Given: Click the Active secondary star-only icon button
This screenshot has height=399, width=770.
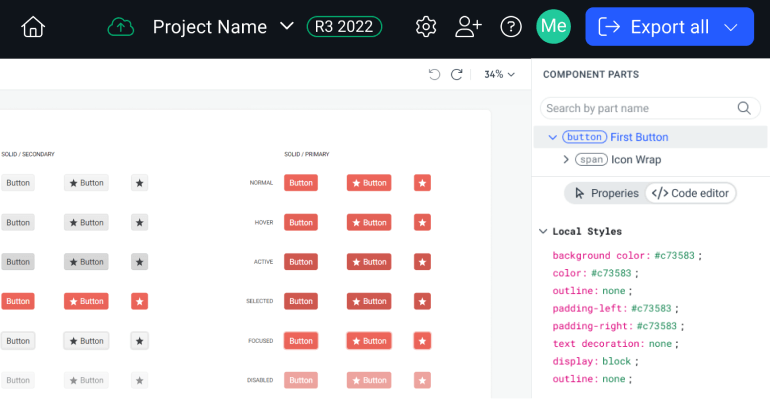Looking at the screenshot, I should [139, 262].
